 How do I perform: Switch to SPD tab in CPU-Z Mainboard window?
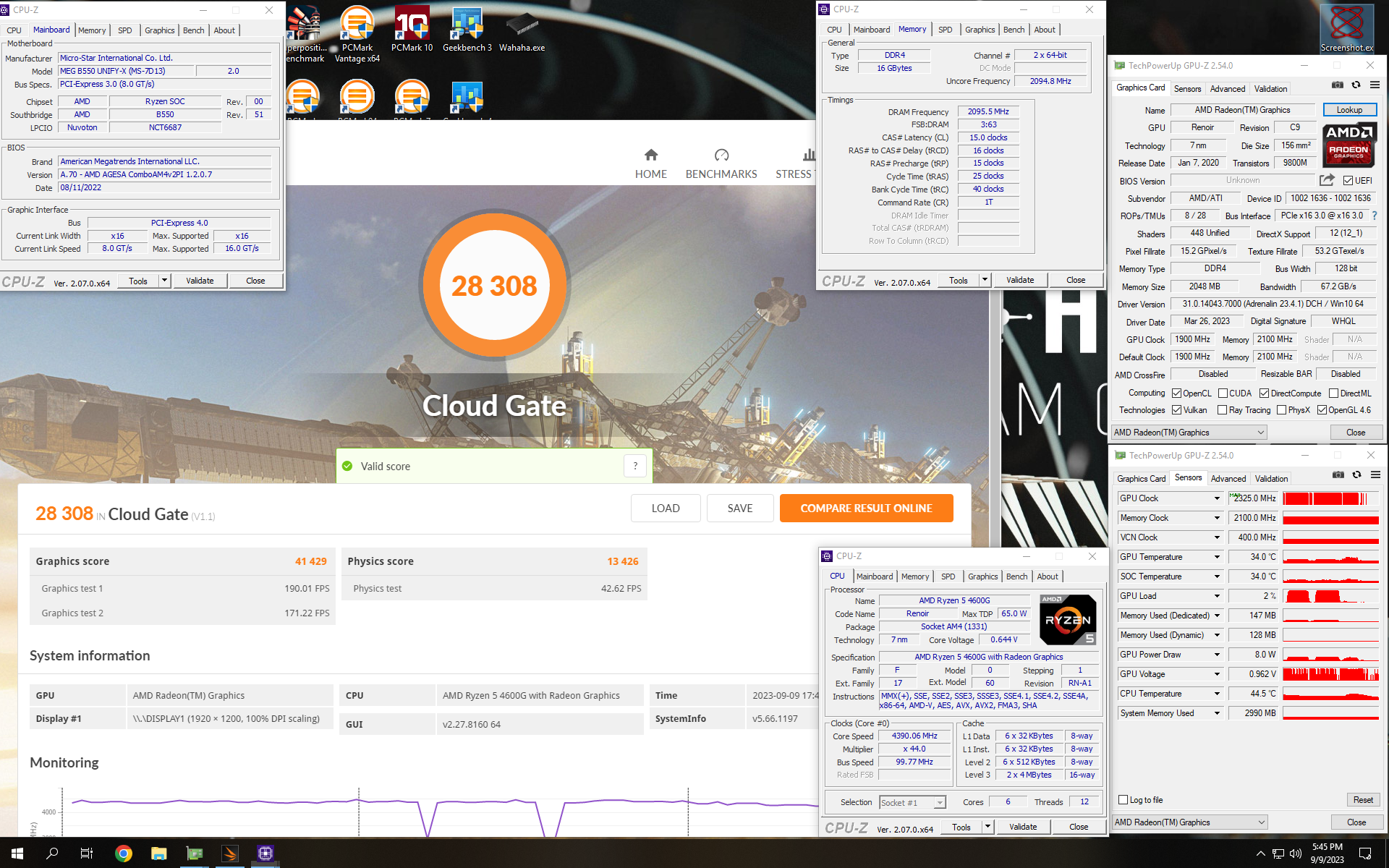[x=124, y=30]
